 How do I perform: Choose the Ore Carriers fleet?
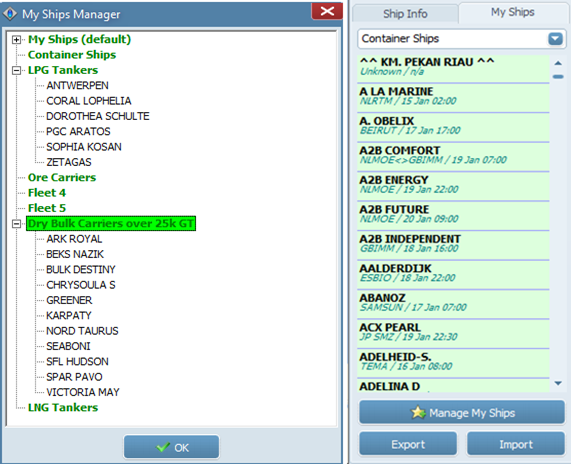tap(62, 177)
